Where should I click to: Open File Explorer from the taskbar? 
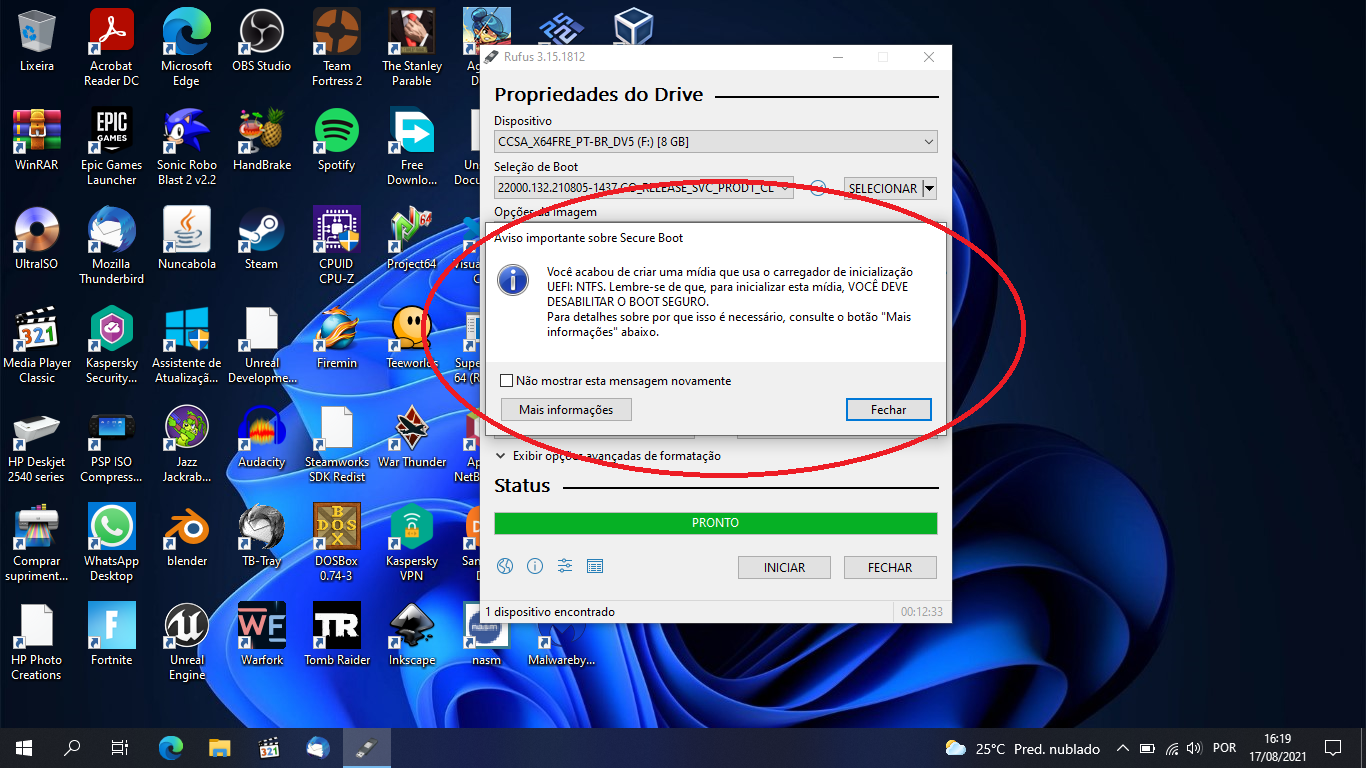pyautogui.click(x=219, y=747)
